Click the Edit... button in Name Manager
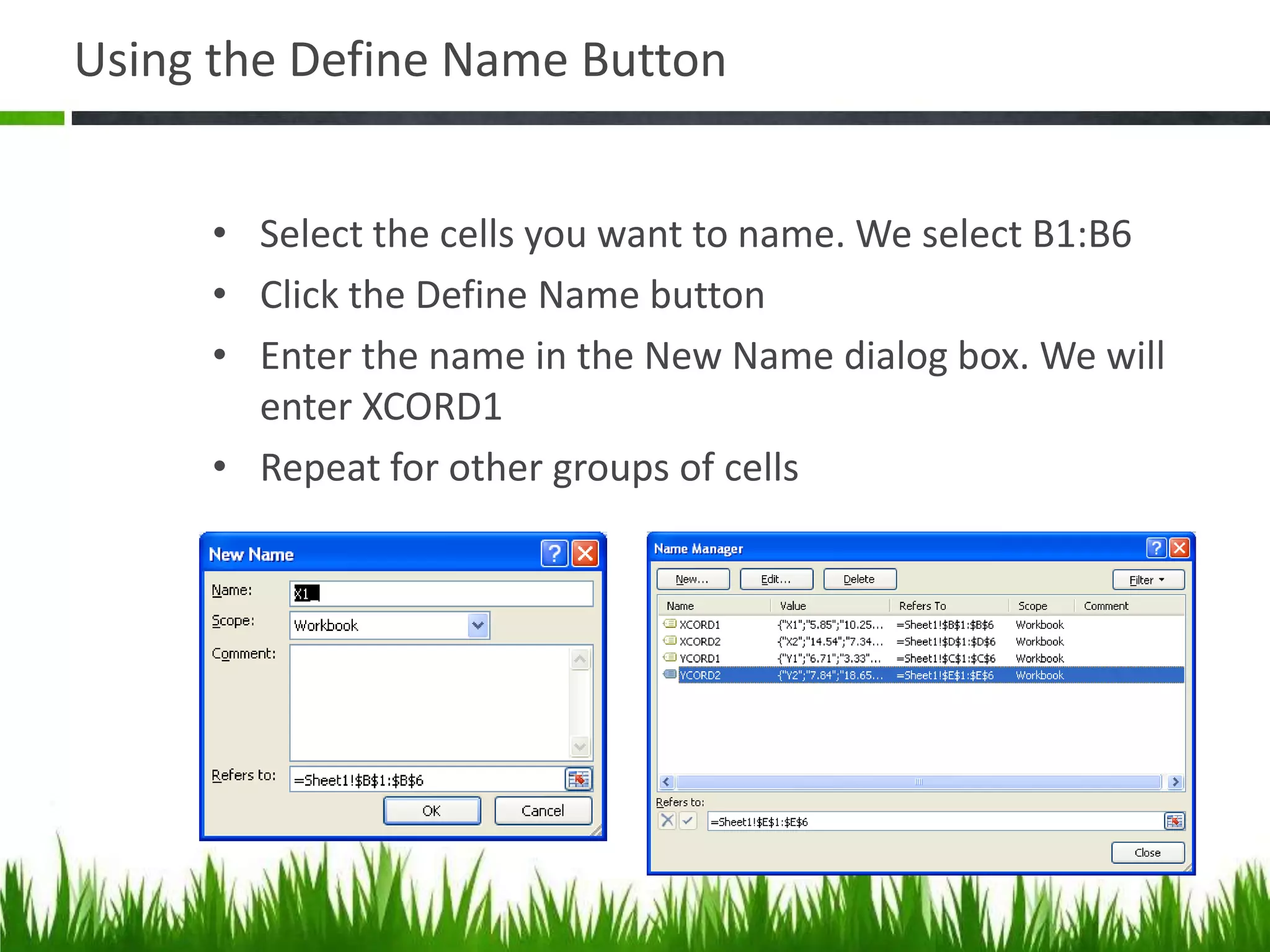Viewport: 1270px width, 952px height. click(x=776, y=580)
